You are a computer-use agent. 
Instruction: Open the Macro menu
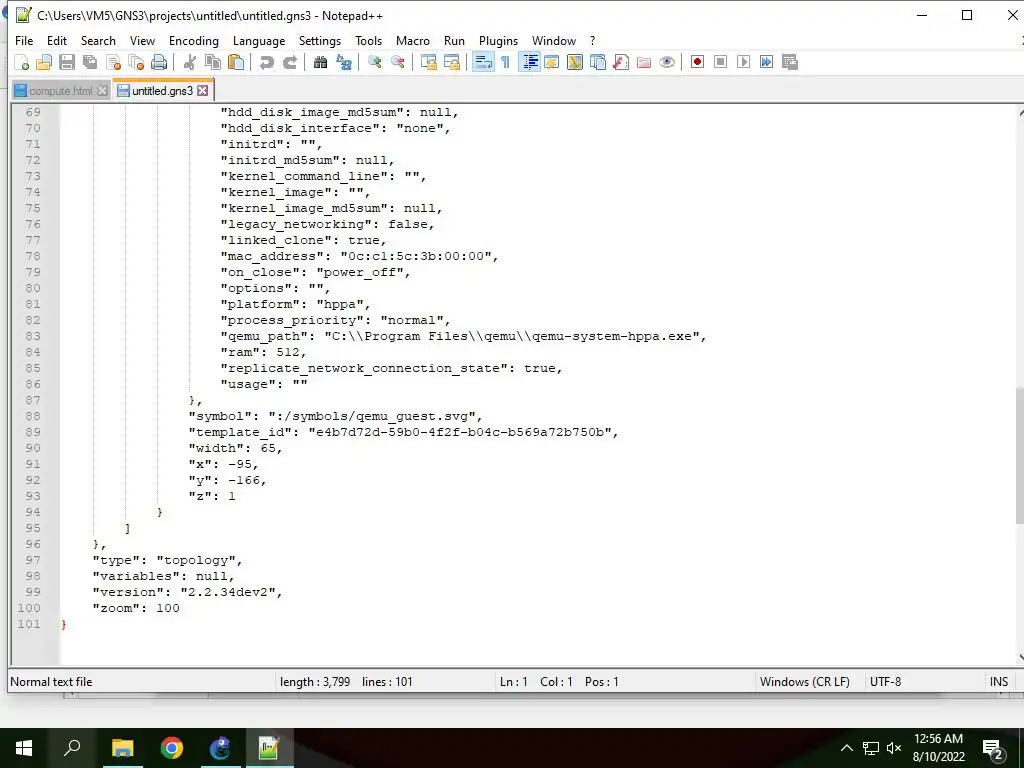pos(413,40)
